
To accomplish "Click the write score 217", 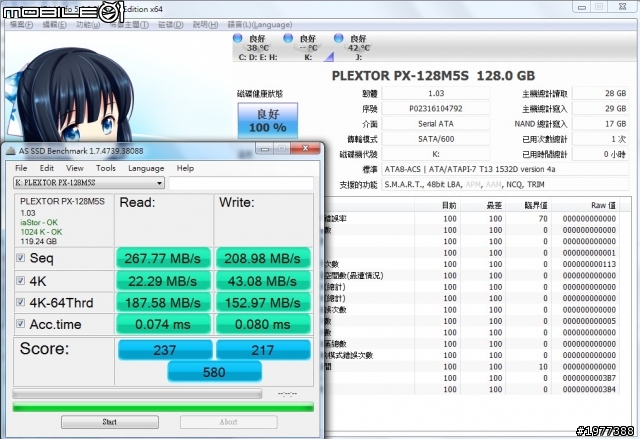I will tap(263, 350).
